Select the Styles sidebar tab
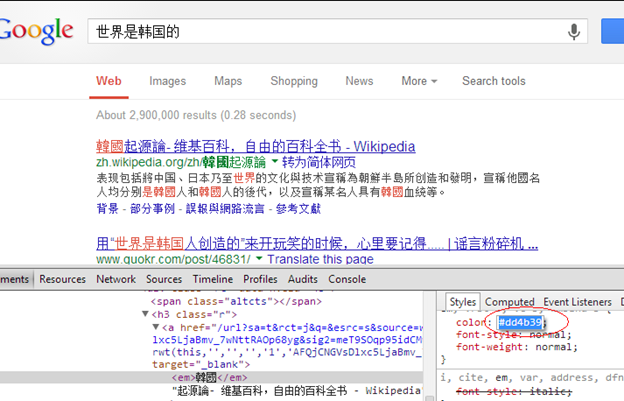The height and width of the screenshot is (401, 624). point(463,302)
